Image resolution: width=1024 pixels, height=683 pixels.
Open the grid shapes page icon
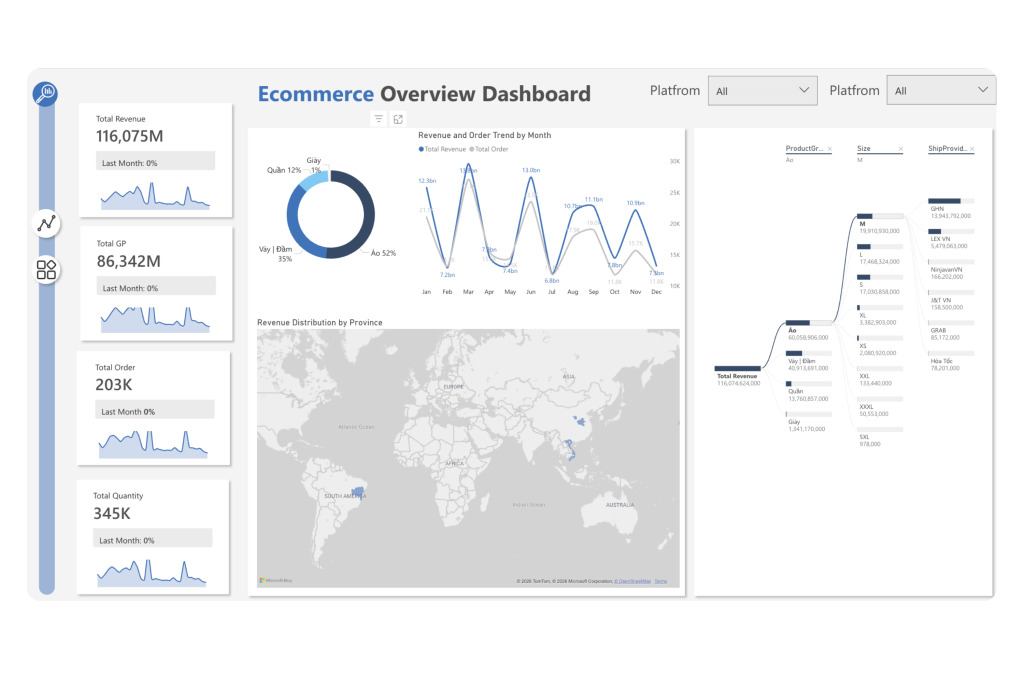tap(46, 270)
